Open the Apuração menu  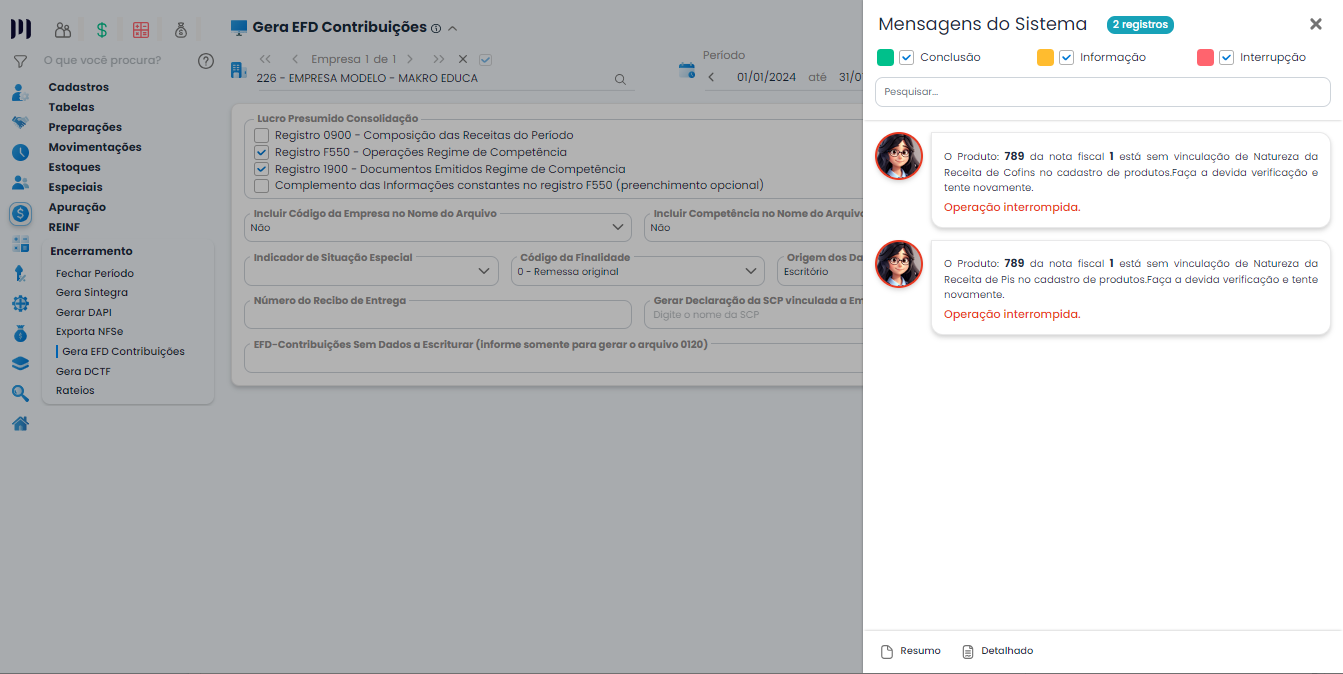pyautogui.click(x=77, y=207)
